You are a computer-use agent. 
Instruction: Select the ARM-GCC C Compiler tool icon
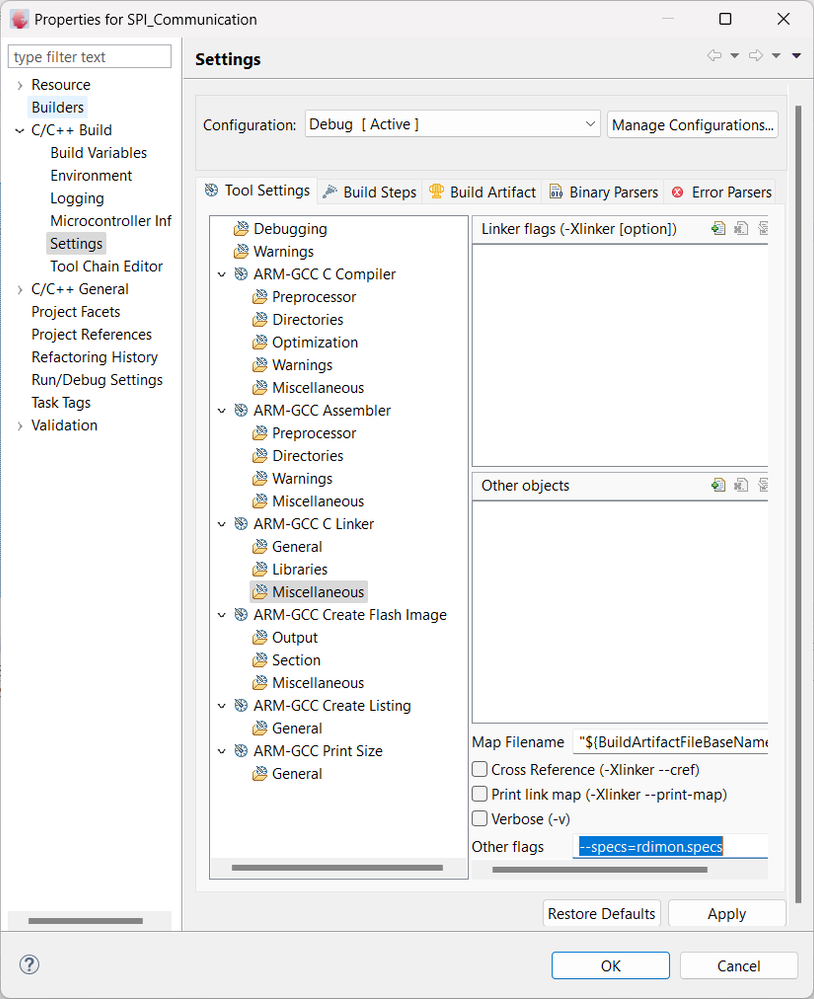tap(241, 273)
